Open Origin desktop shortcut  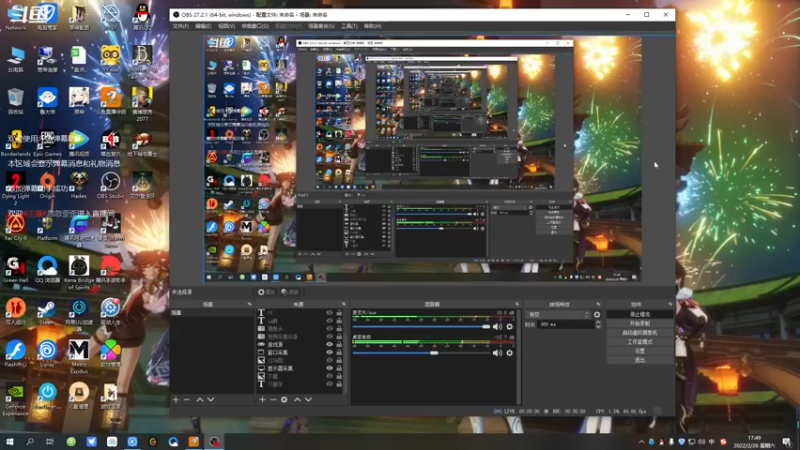click(47, 186)
